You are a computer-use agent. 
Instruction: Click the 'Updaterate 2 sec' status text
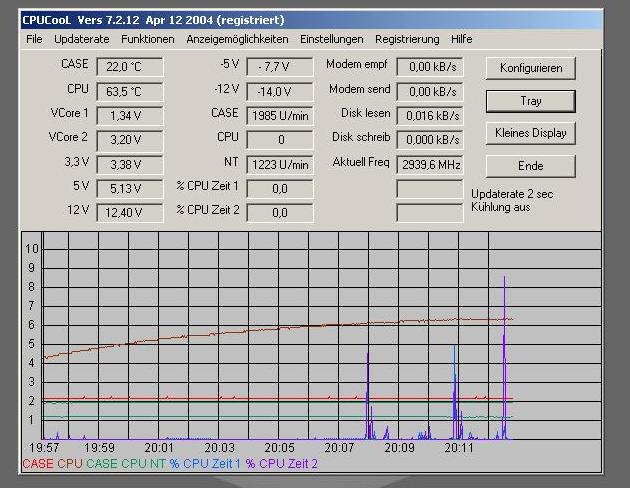coord(512,194)
